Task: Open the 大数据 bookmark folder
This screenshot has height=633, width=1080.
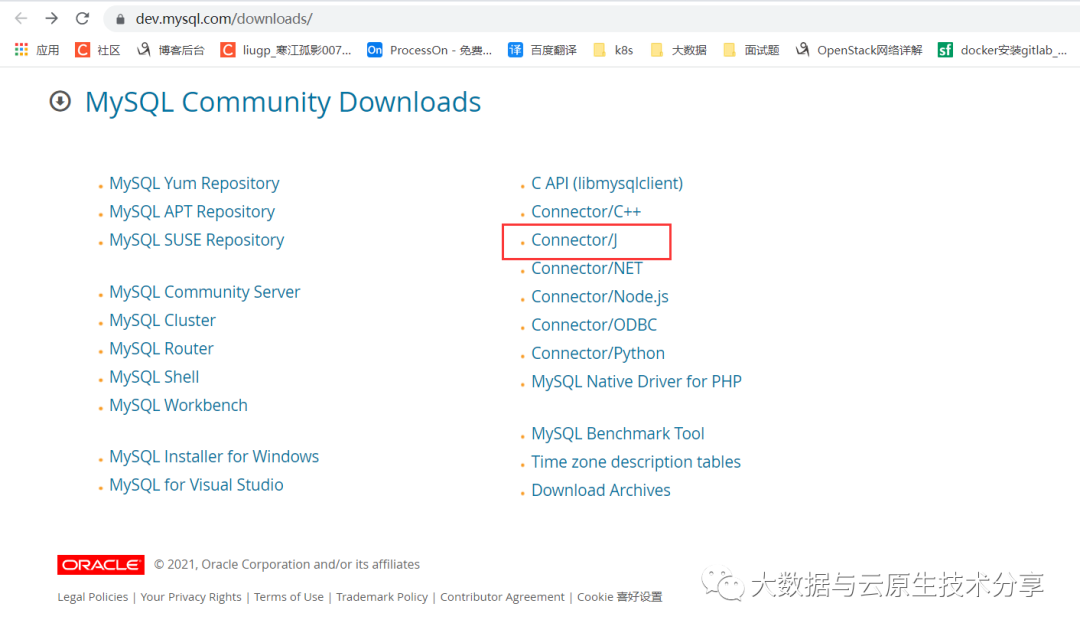Action: [x=678, y=50]
